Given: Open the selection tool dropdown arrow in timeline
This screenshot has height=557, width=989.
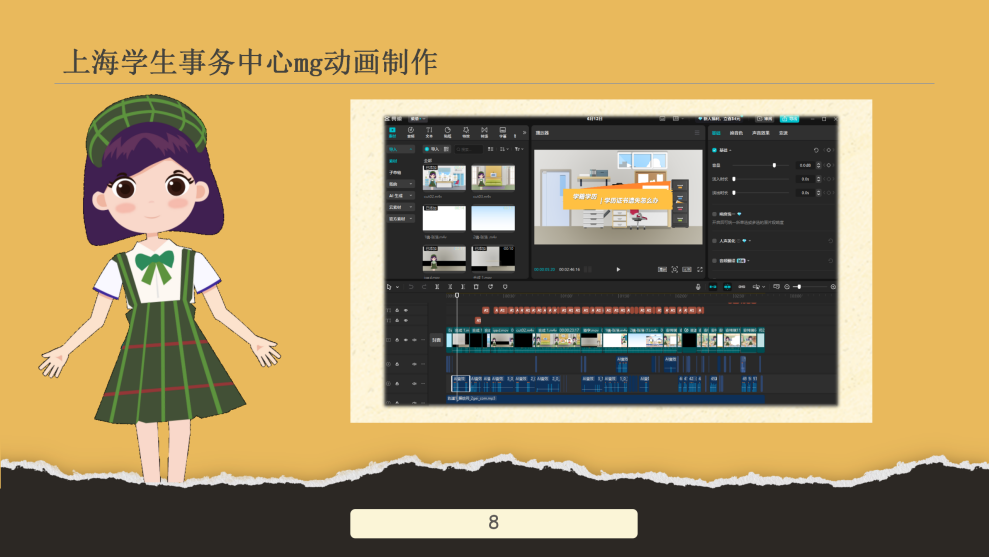Looking at the screenshot, I should (x=398, y=287).
